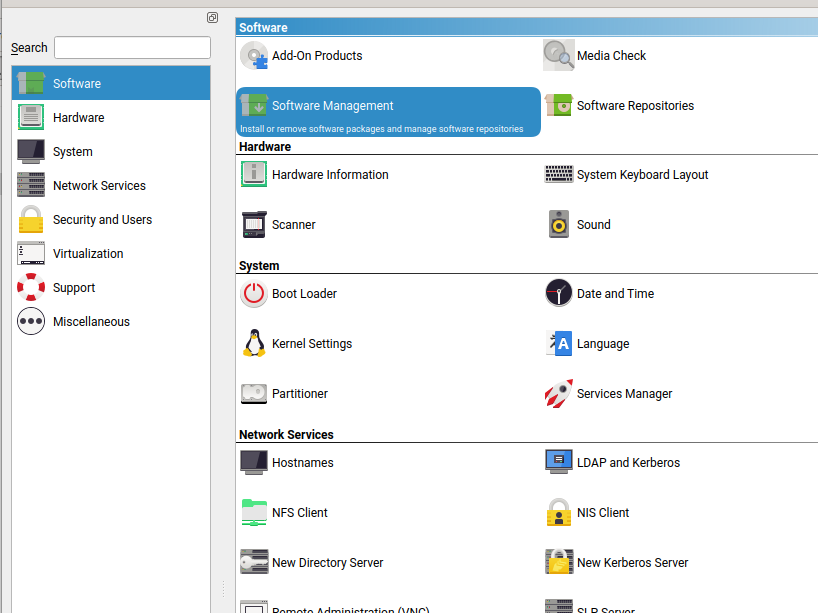This screenshot has width=818, height=613.
Task: Open the Software Repositories icon
Action: point(559,105)
